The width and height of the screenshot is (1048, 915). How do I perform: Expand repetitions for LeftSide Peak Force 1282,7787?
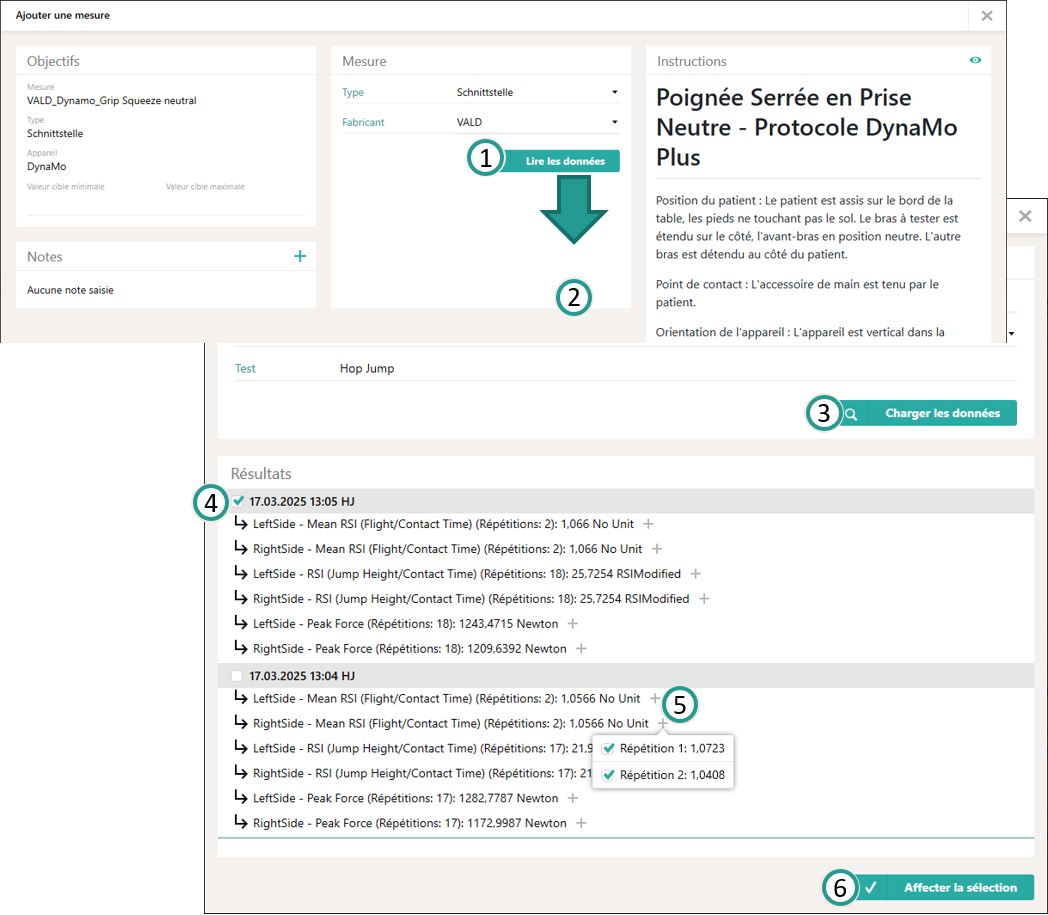[573, 798]
